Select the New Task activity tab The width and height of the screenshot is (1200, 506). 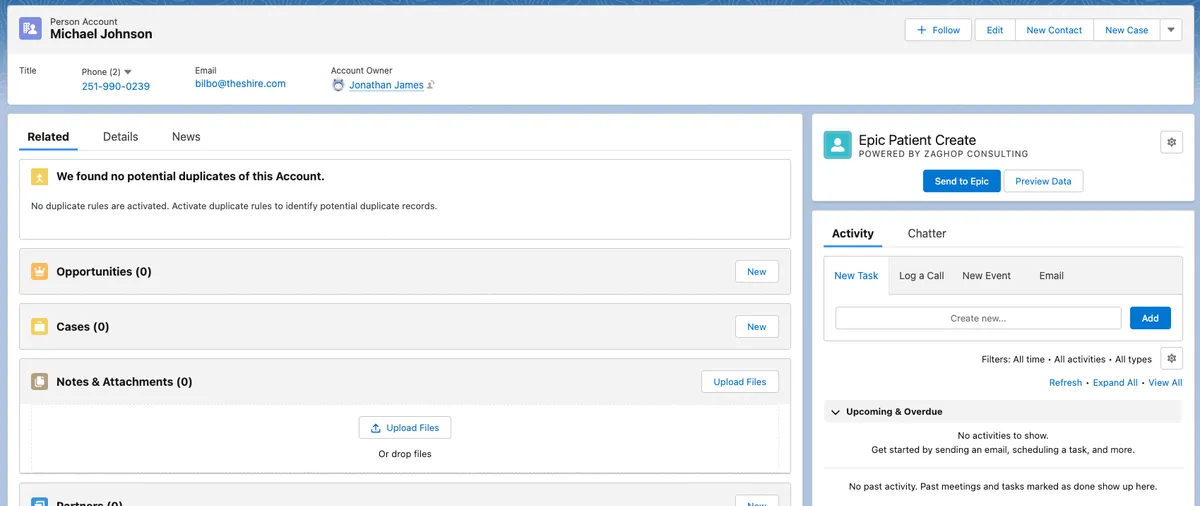pyautogui.click(x=856, y=276)
